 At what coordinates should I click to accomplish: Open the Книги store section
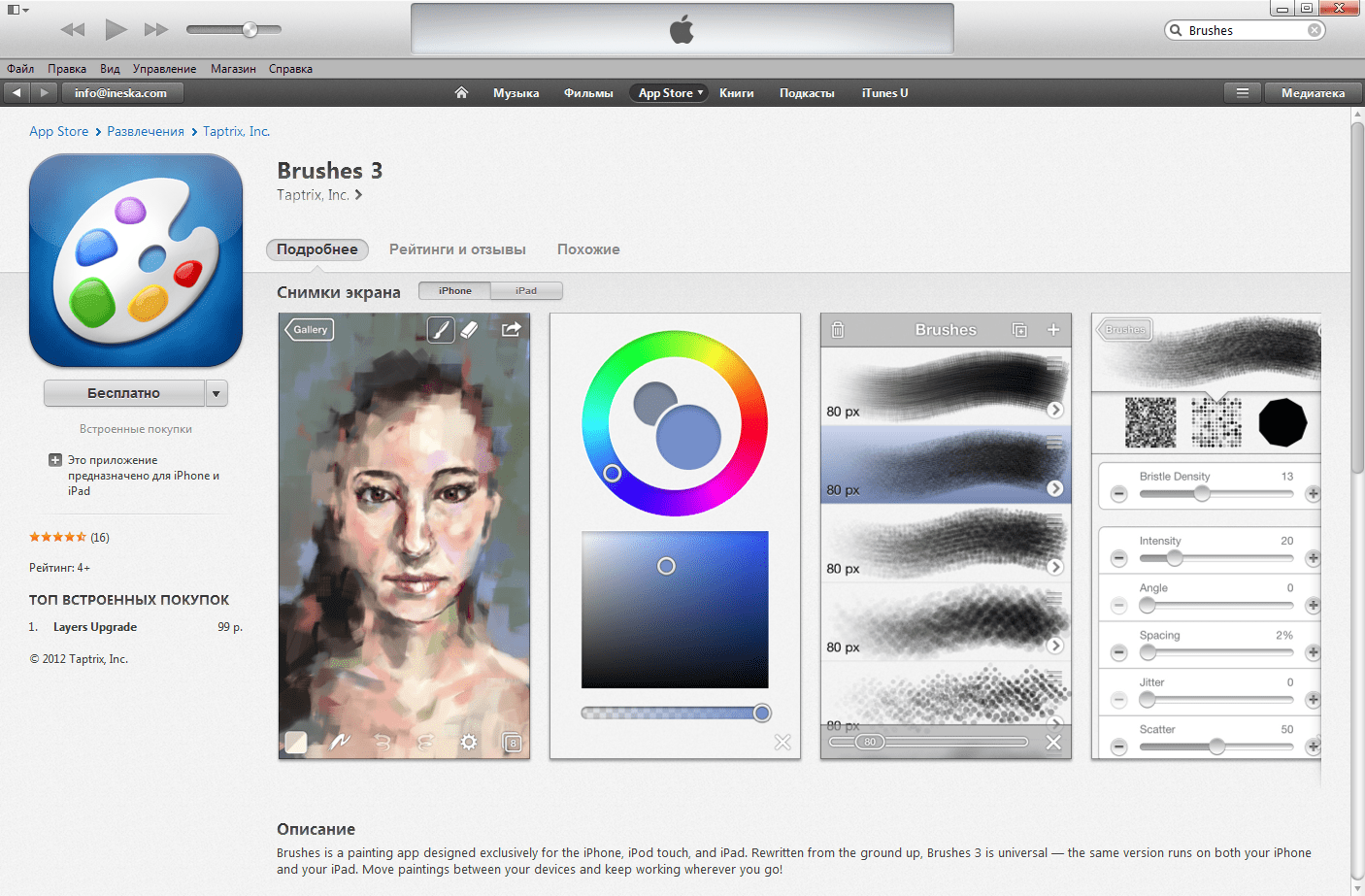(737, 93)
